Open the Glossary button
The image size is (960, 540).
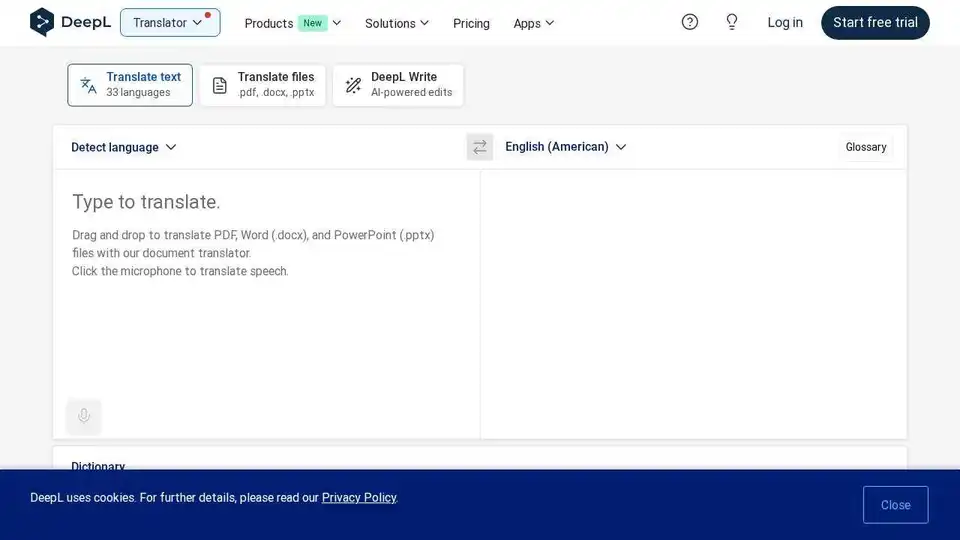[x=866, y=147]
